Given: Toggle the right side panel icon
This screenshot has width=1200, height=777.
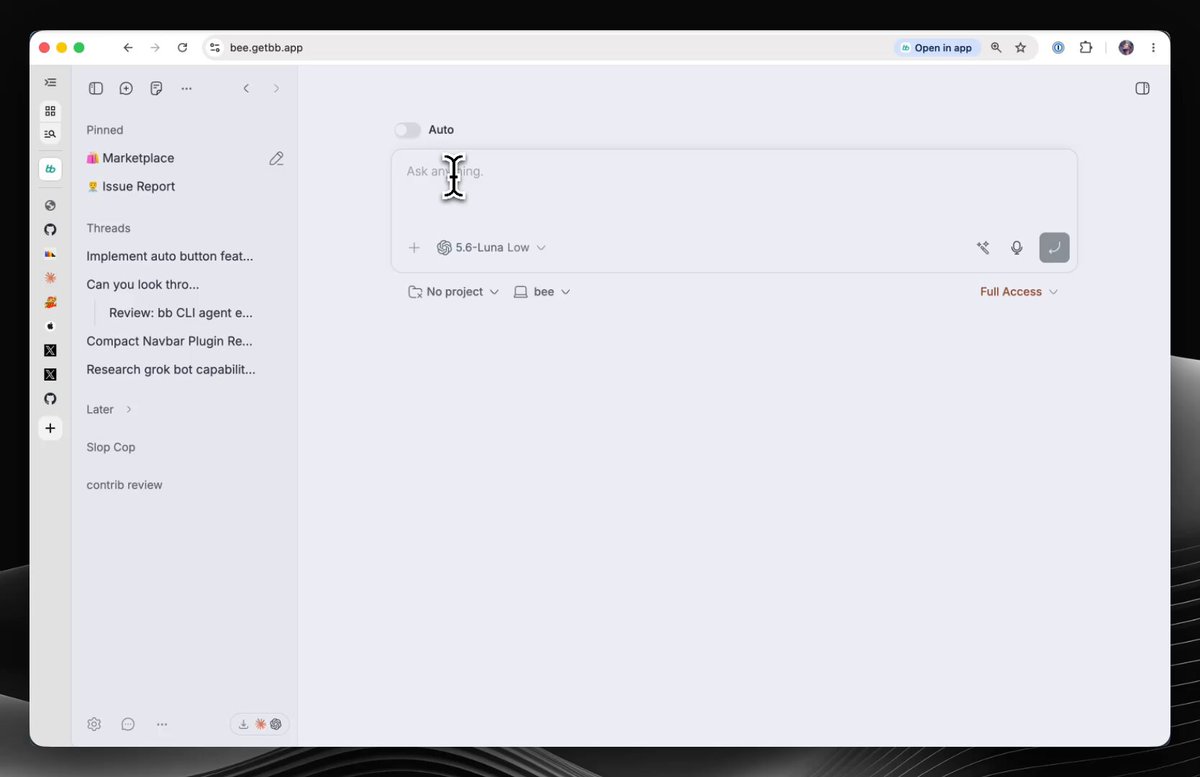Looking at the screenshot, I should point(1143,88).
